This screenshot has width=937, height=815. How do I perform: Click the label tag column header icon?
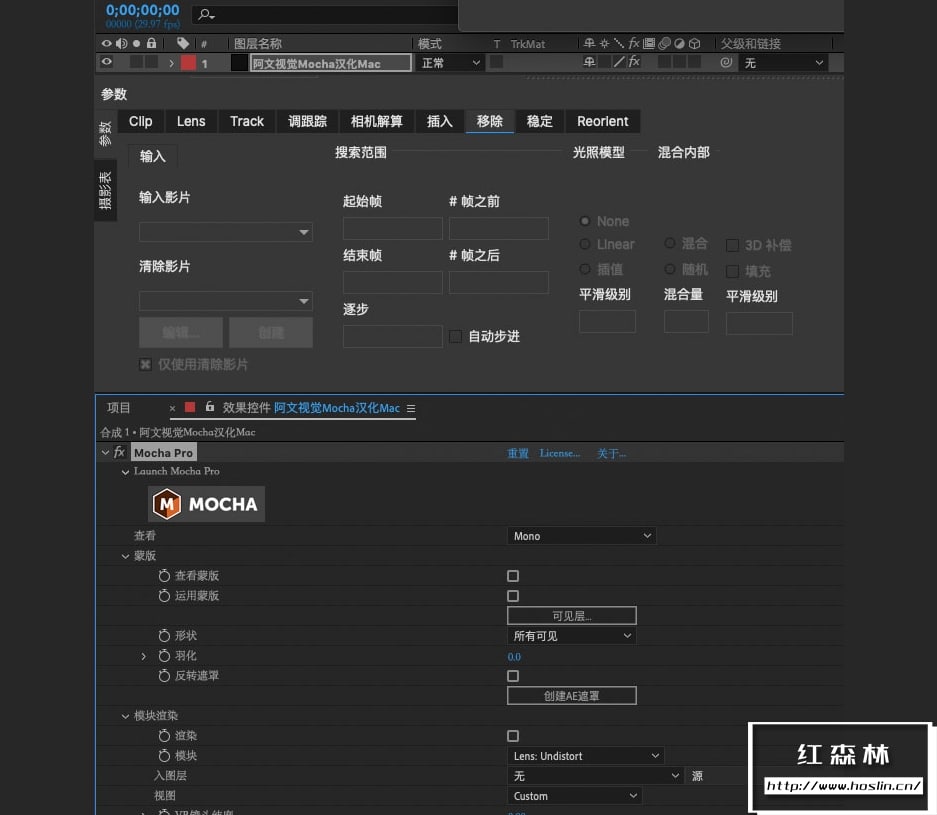[183, 43]
